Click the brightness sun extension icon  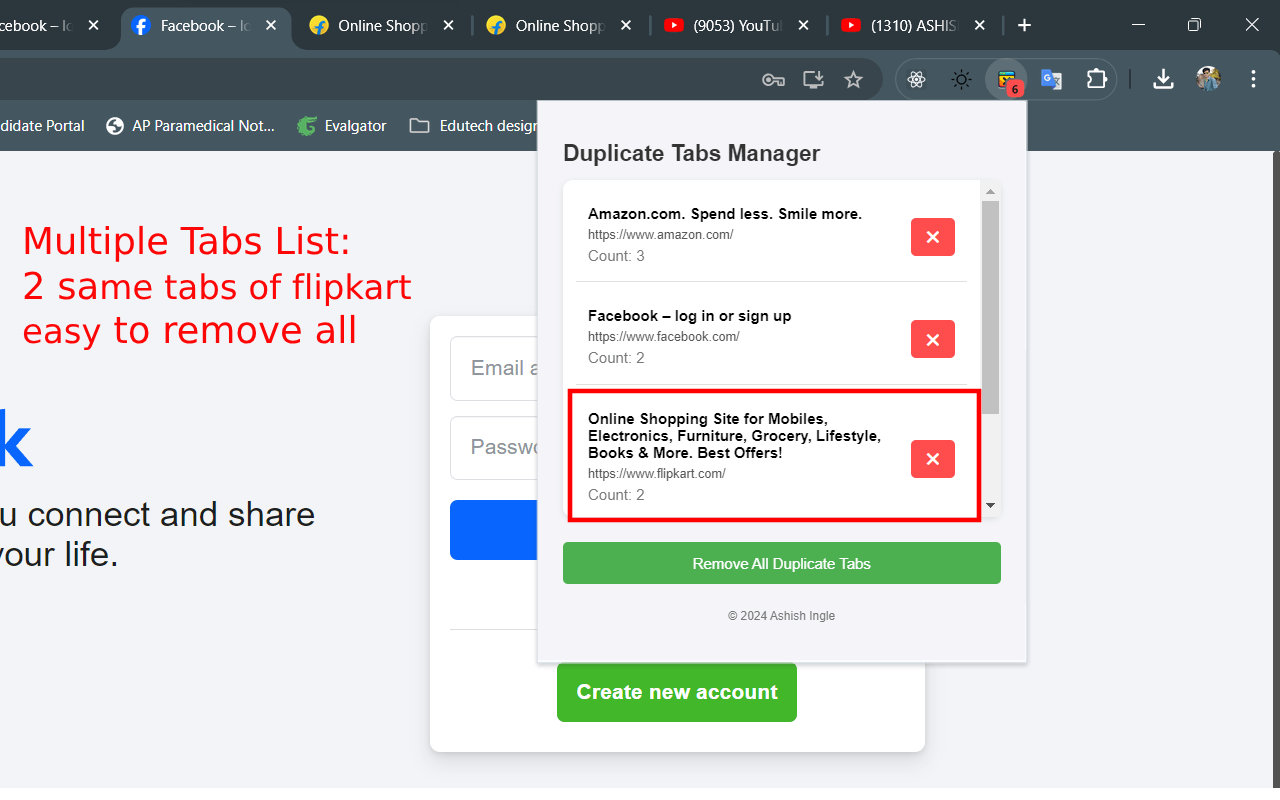click(x=962, y=80)
